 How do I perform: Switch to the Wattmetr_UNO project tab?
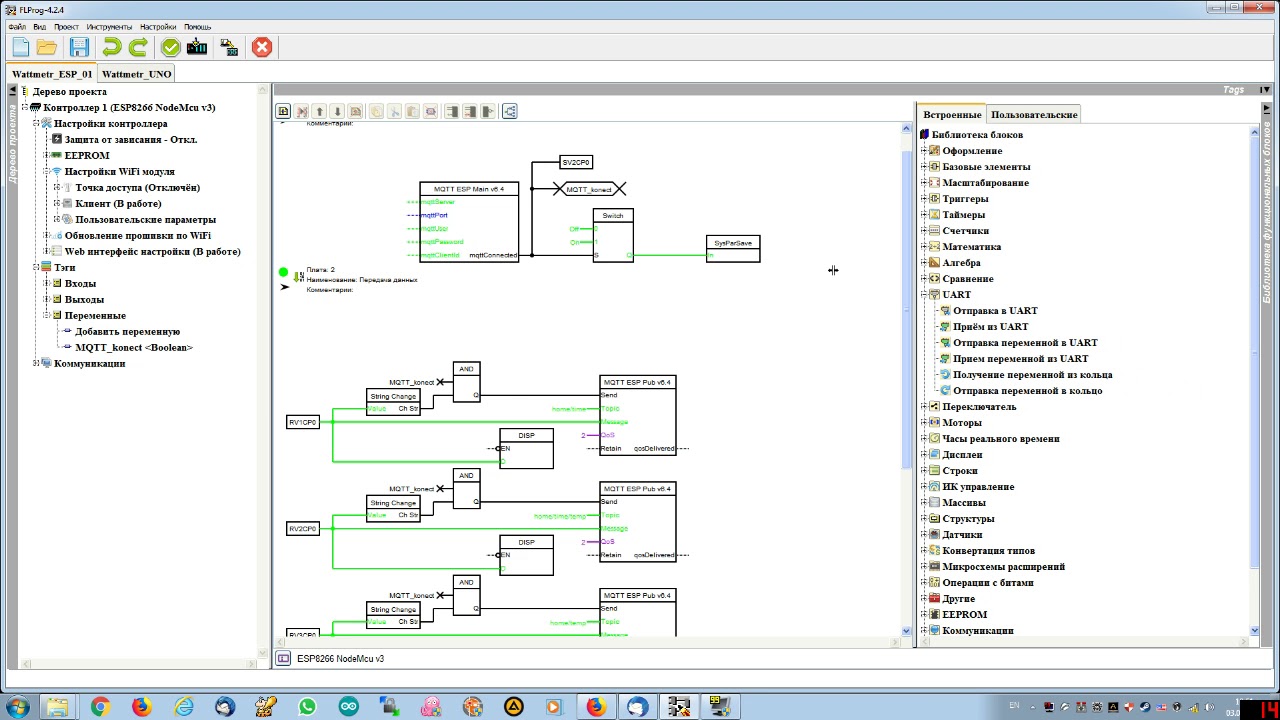tap(136, 74)
